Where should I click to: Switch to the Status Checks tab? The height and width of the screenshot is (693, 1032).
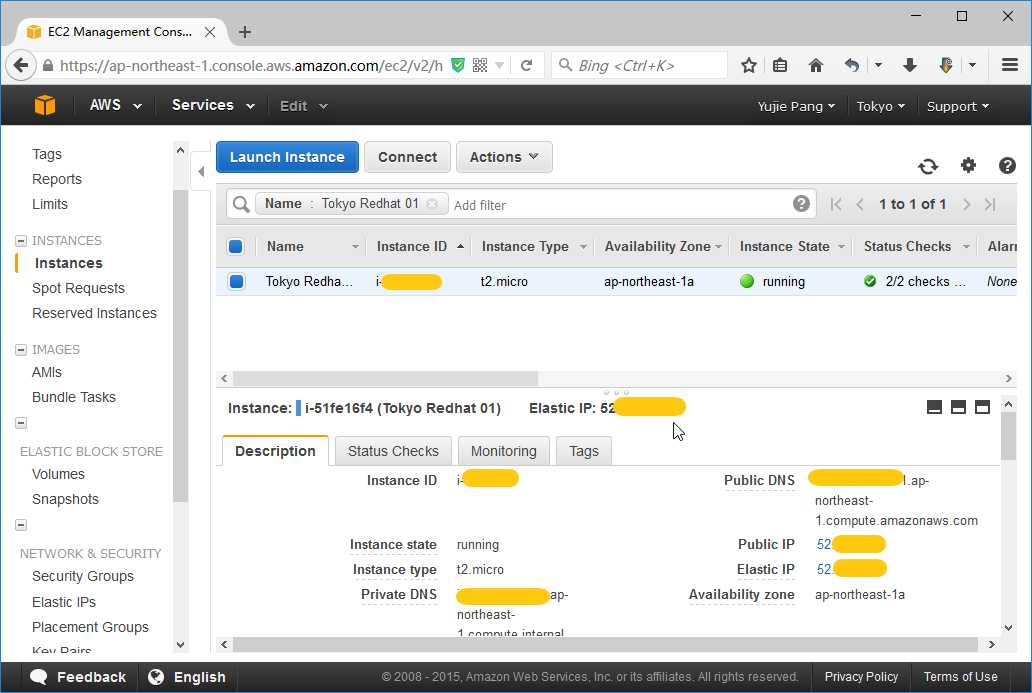pyautogui.click(x=393, y=451)
